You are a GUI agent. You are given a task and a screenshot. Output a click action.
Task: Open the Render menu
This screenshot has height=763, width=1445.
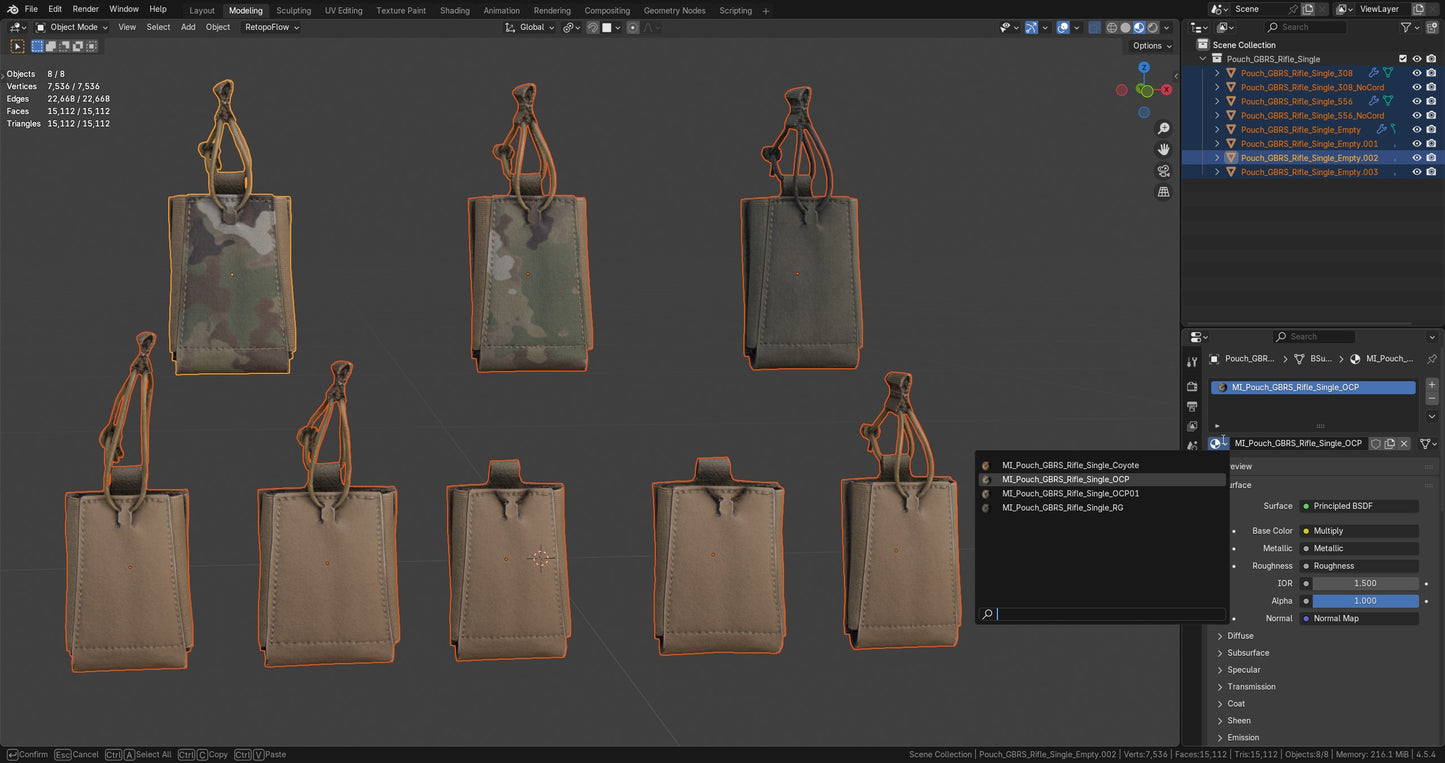[86, 9]
